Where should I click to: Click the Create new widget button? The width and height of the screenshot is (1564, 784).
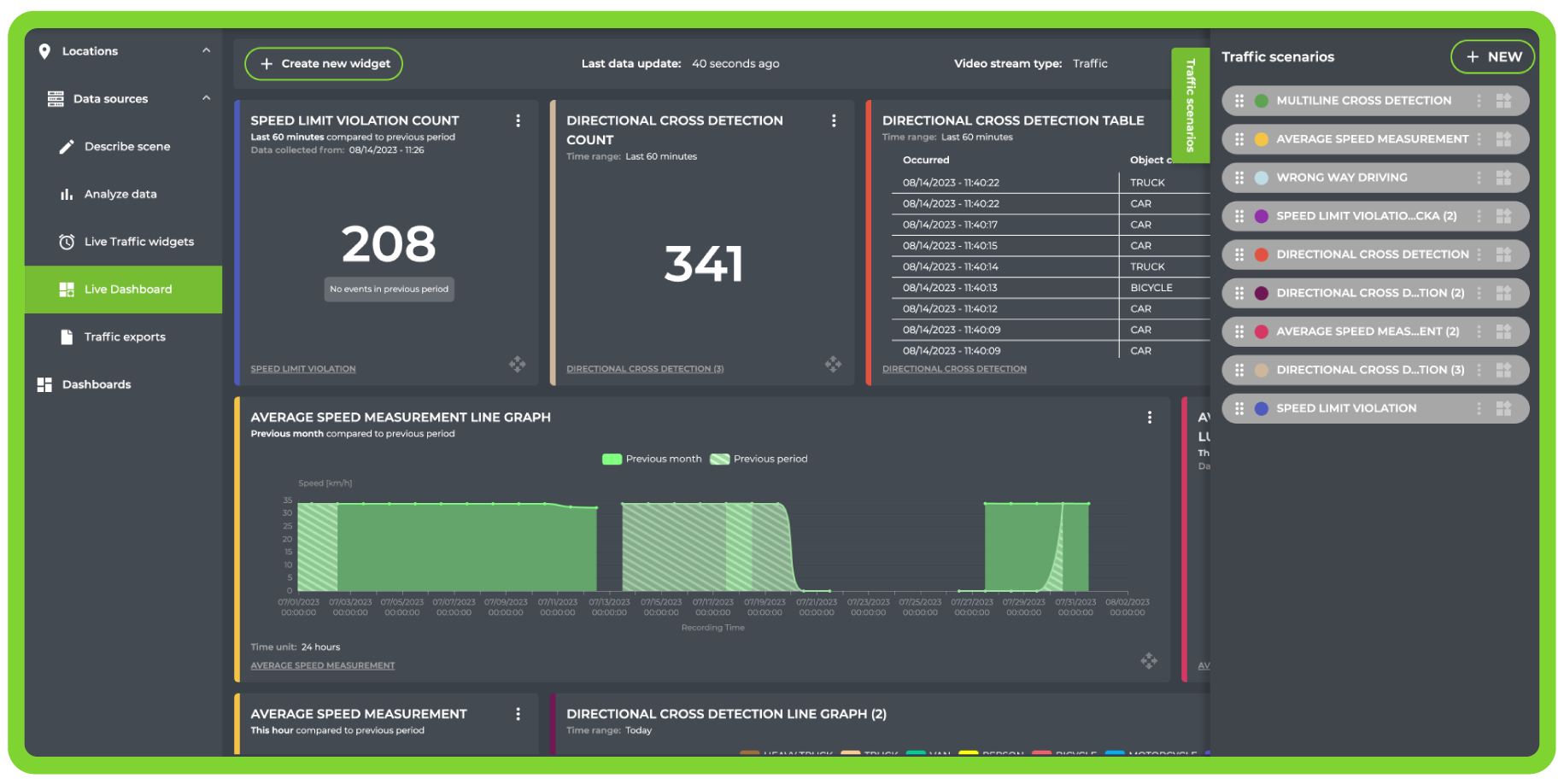point(323,63)
